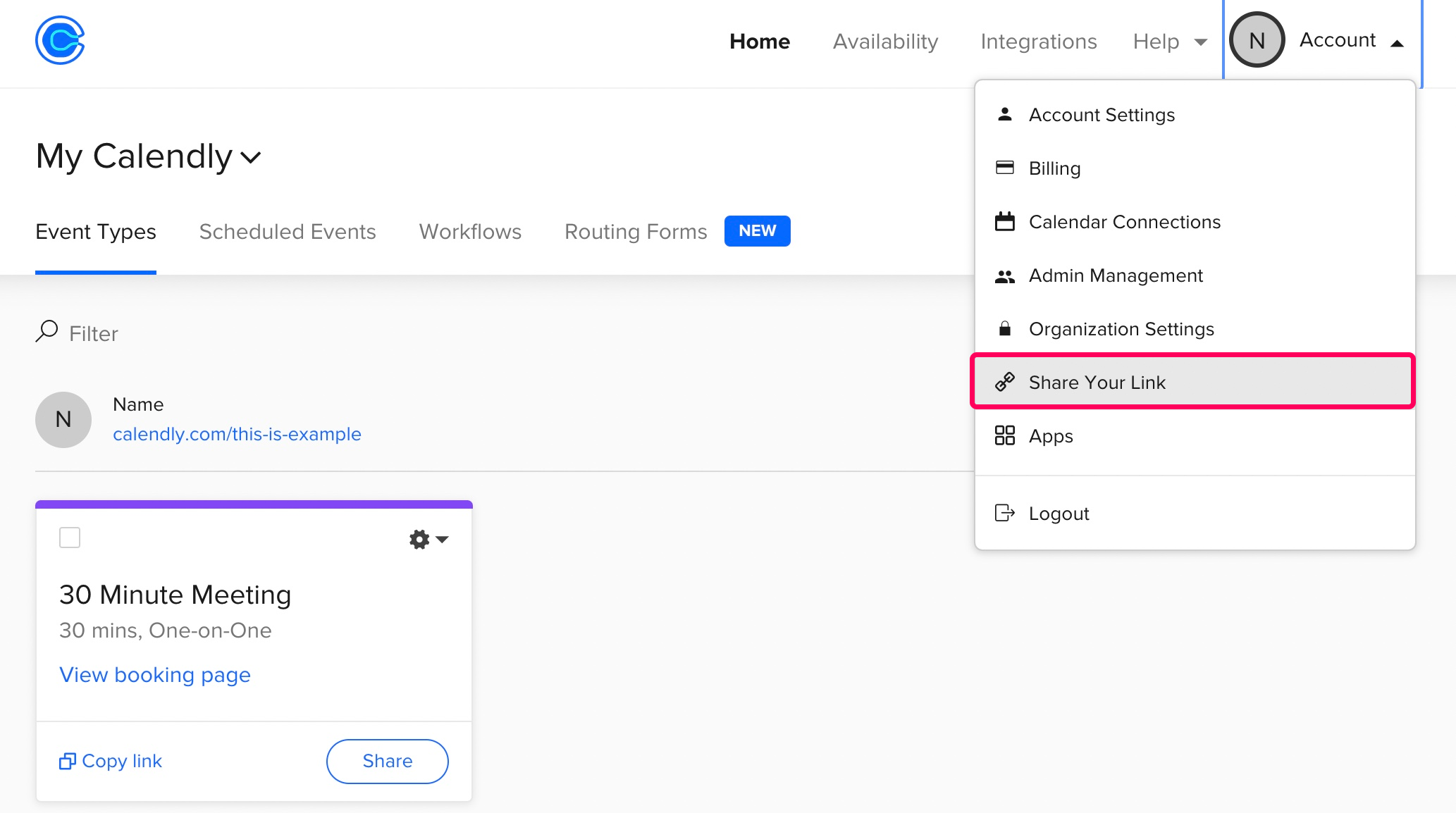Switch to Event Types tab
1456x813 pixels.
pos(96,232)
